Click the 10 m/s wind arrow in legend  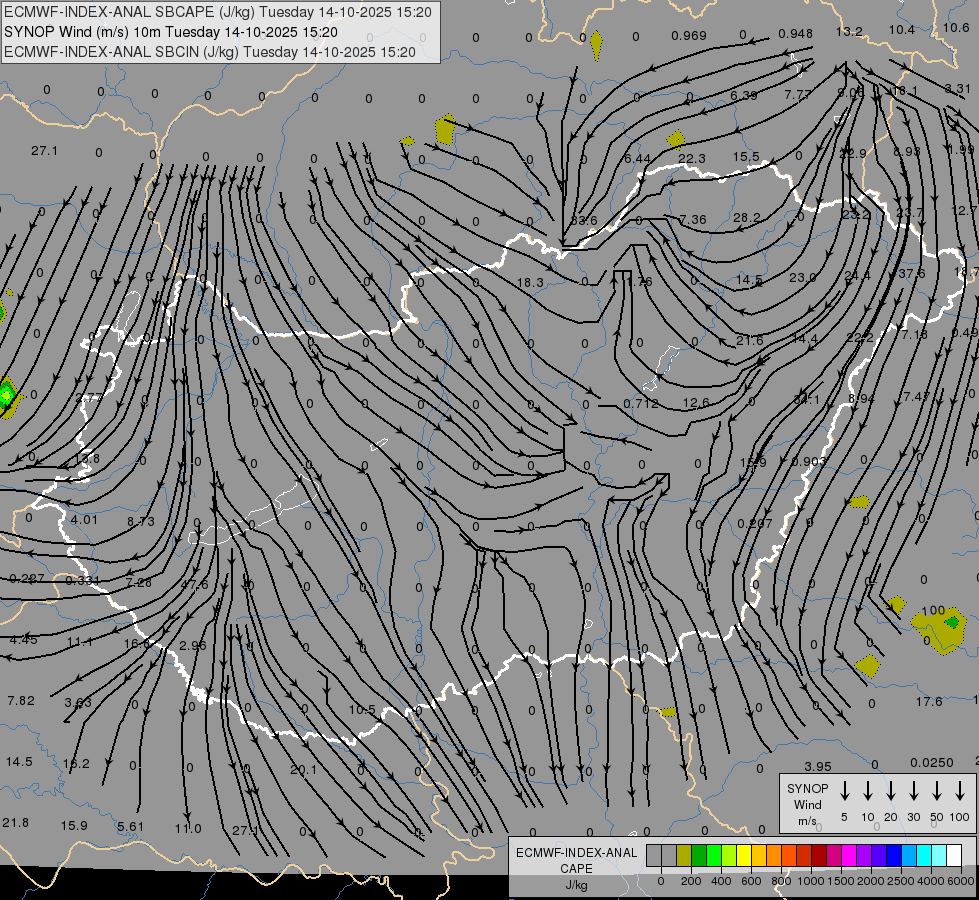pyautogui.click(x=868, y=791)
